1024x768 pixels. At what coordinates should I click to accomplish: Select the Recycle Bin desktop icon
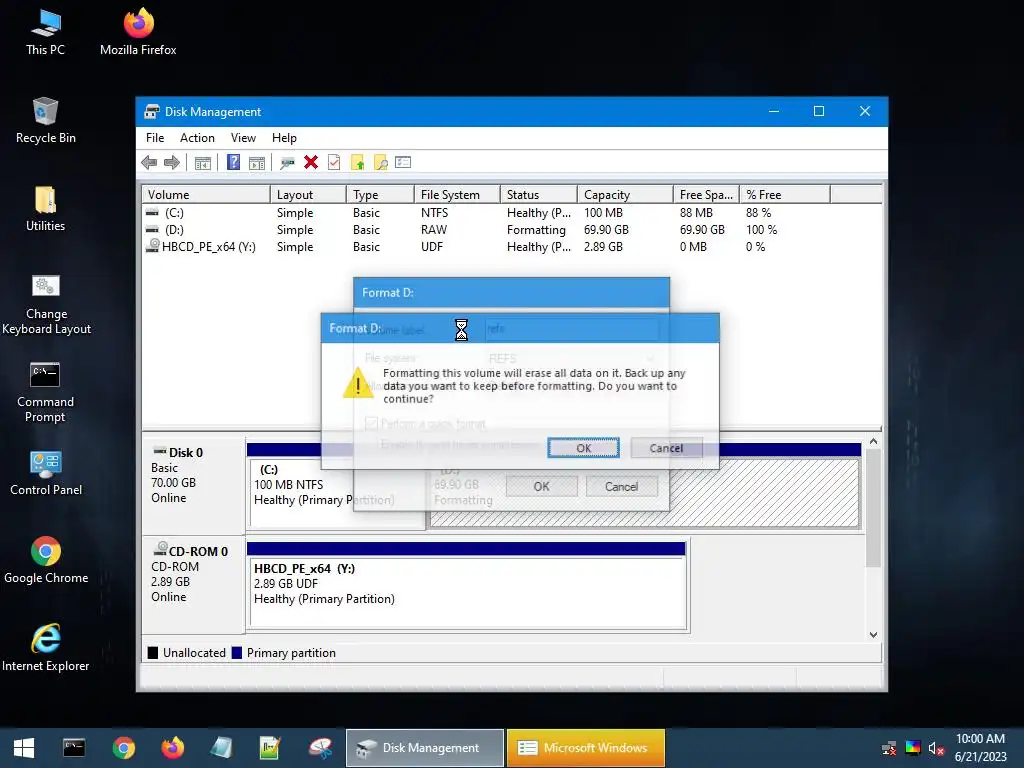coord(46,120)
